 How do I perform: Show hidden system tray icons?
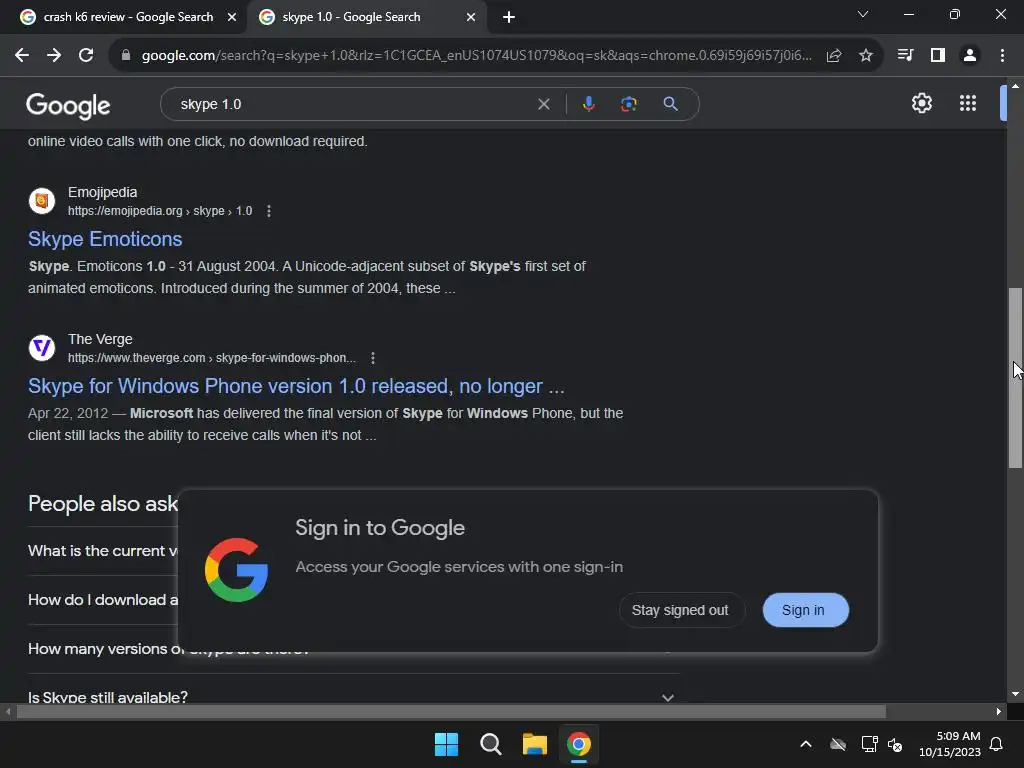click(x=806, y=744)
